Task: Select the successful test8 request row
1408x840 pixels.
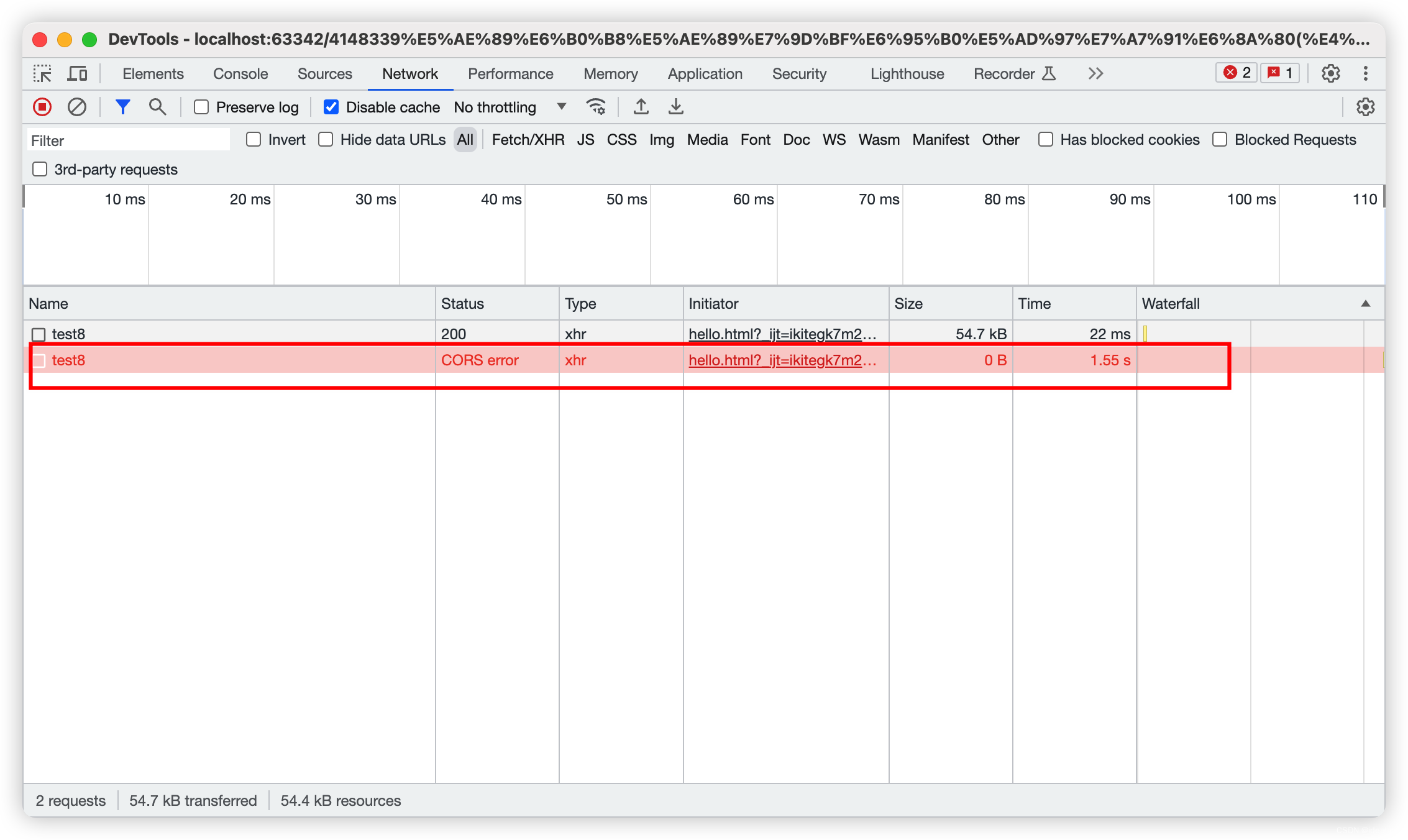Action: (703, 334)
